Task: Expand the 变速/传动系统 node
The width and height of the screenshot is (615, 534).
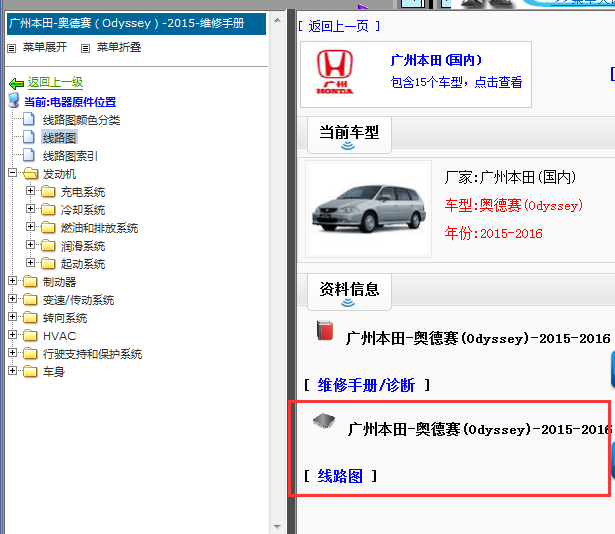Action: point(13,298)
